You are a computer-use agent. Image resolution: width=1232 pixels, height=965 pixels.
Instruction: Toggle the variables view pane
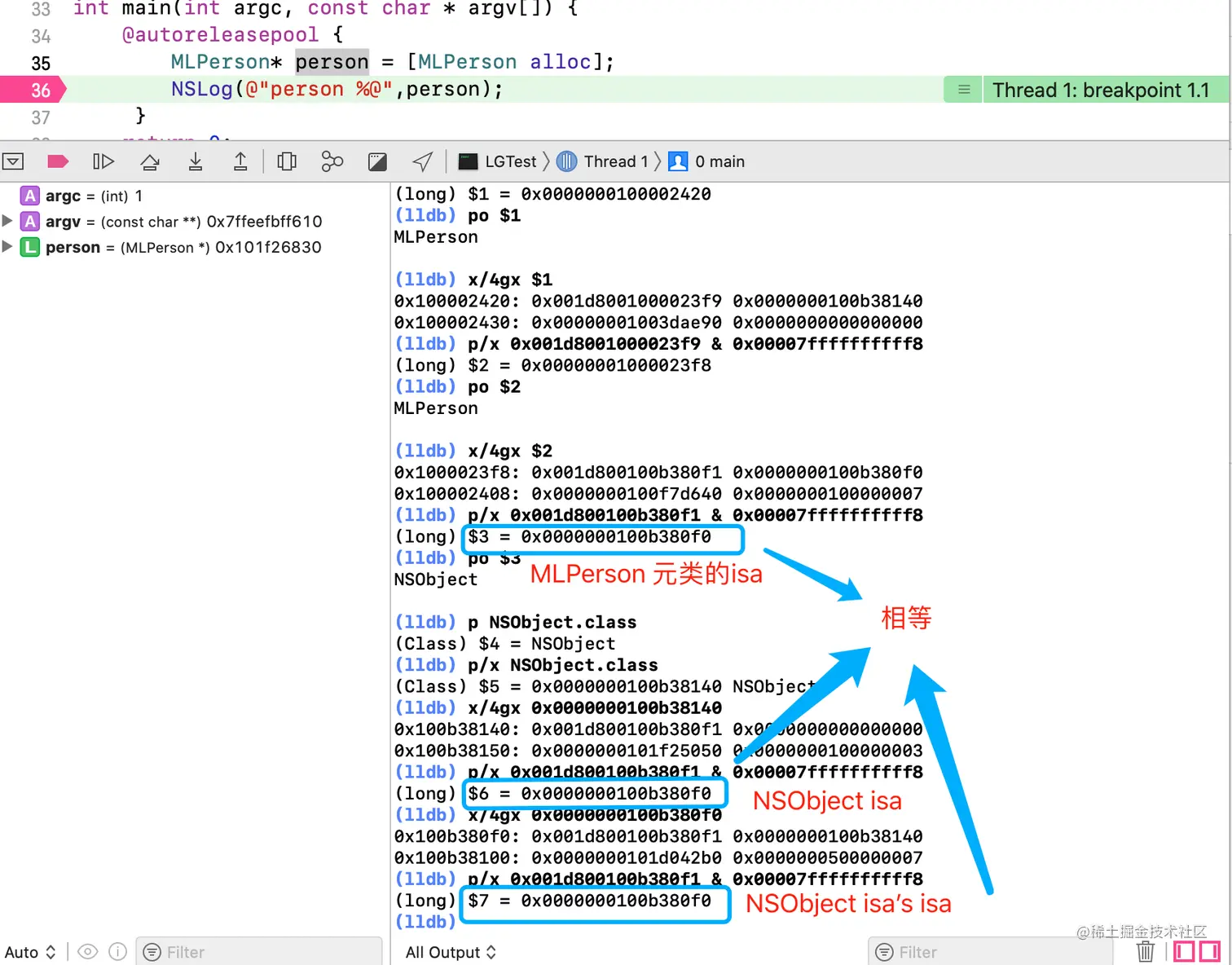click(x=1184, y=951)
